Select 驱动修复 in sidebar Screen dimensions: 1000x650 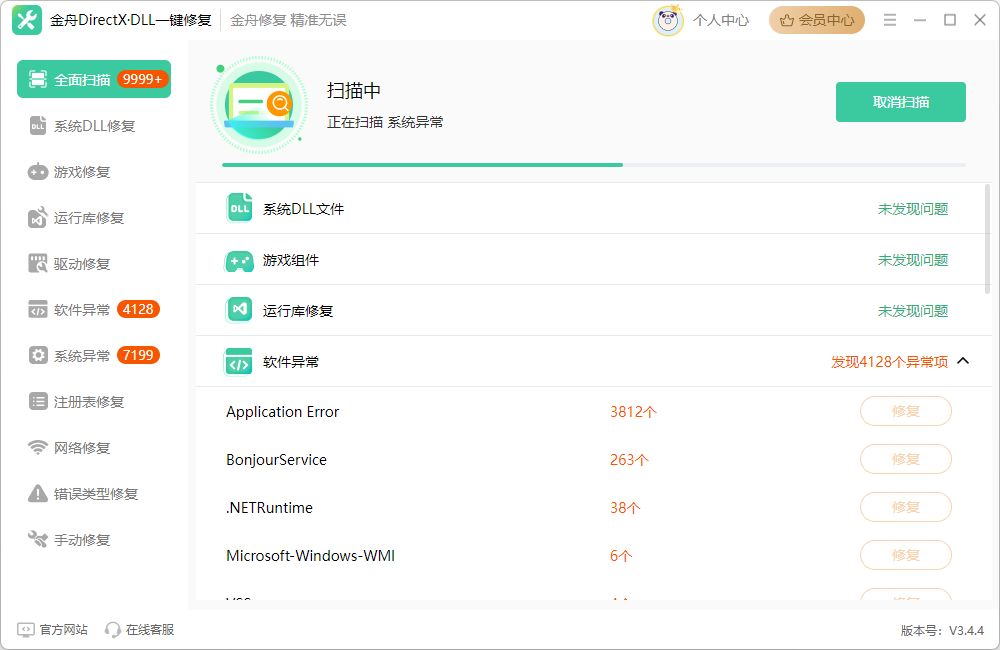pyautogui.click(x=94, y=263)
